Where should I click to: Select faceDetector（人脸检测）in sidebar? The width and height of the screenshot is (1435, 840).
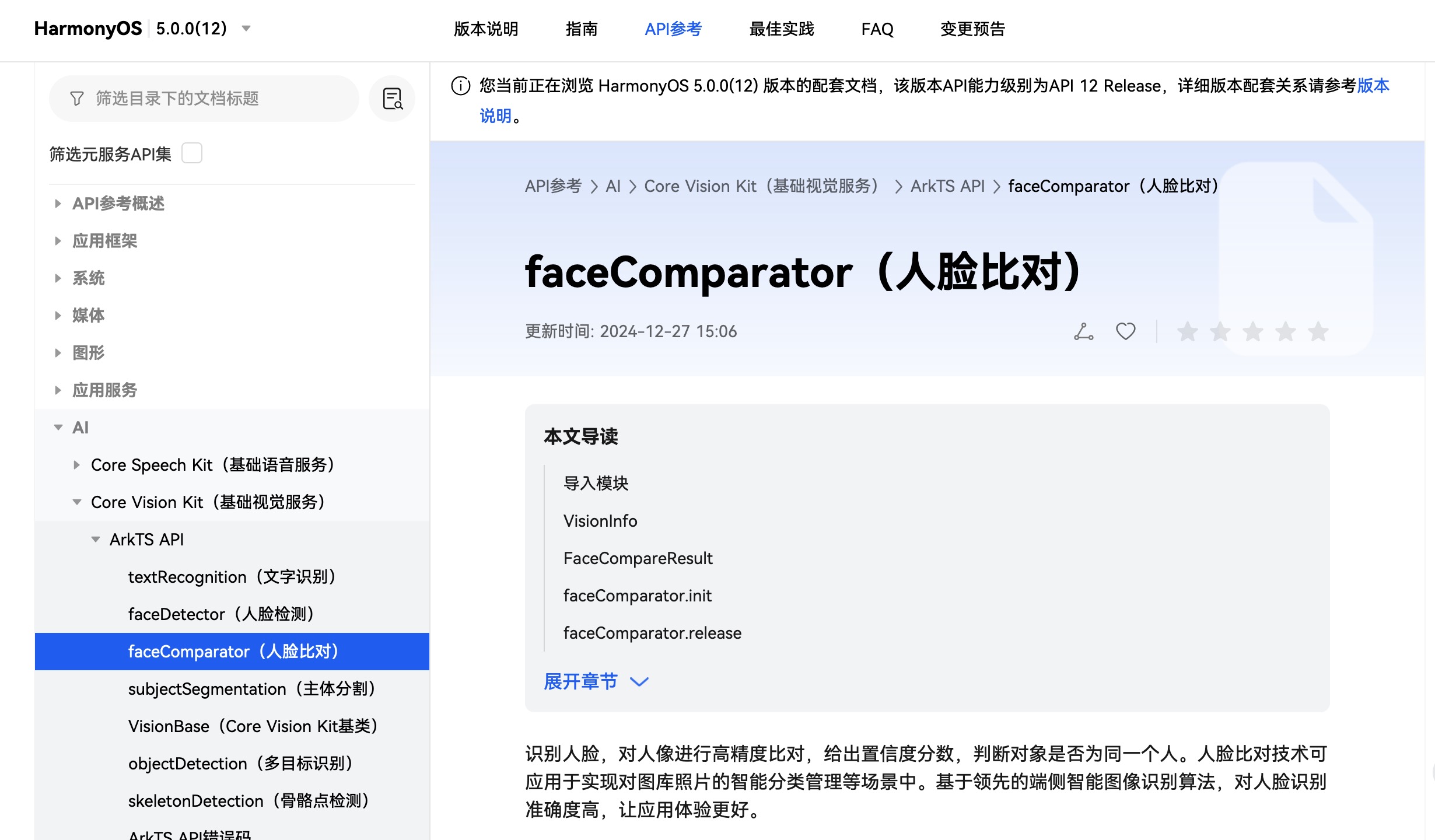coord(222,614)
